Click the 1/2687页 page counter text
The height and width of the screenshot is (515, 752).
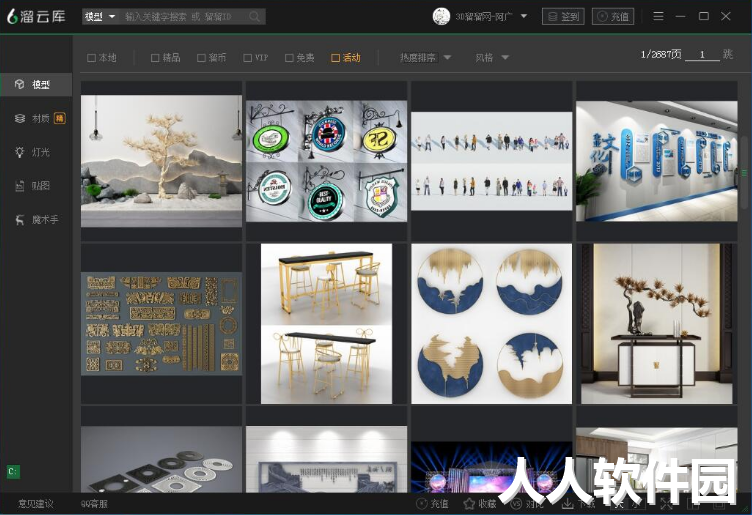pos(660,54)
